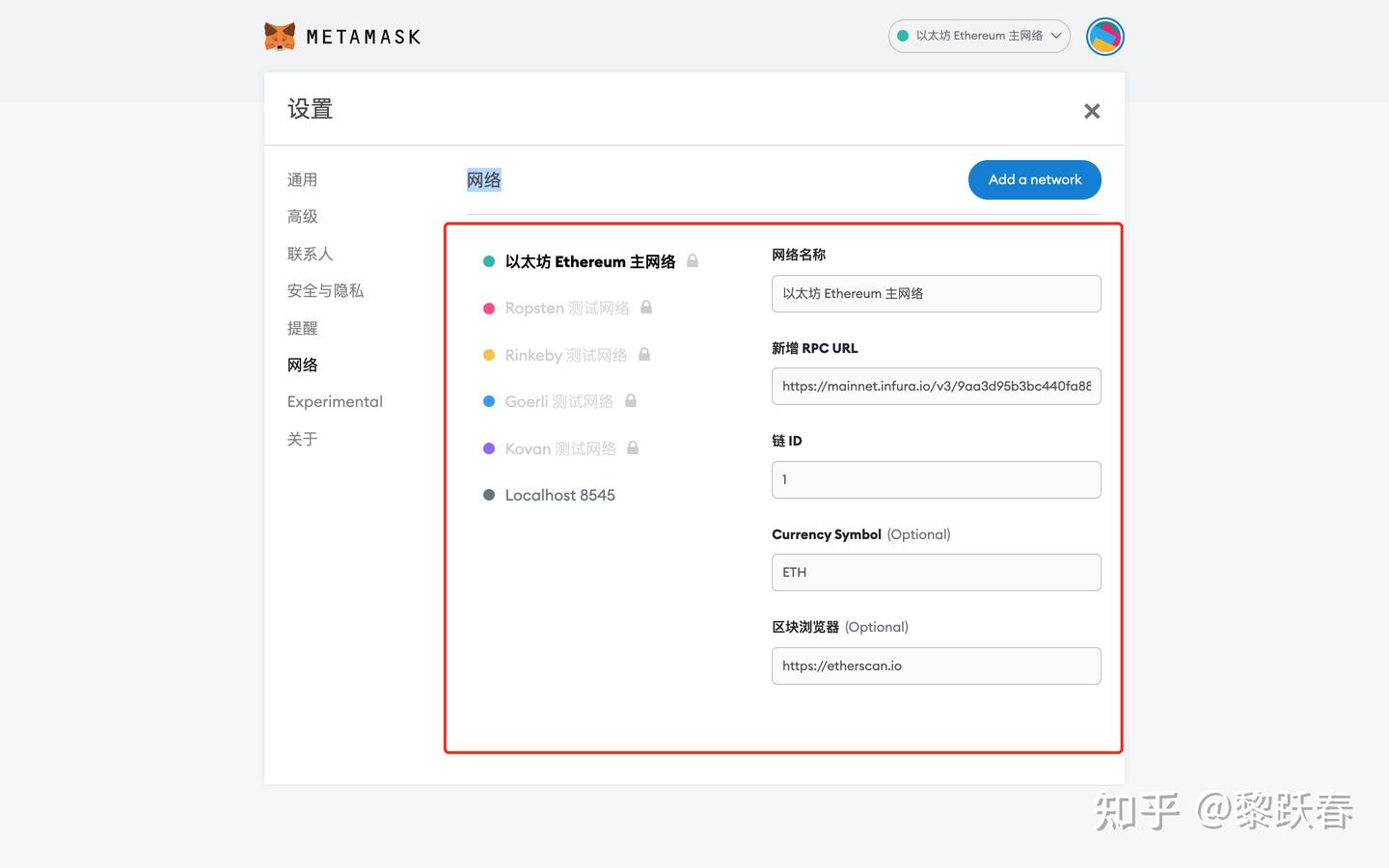Image resolution: width=1389 pixels, height=868 pixels.
Task: Open the 安全与隐私 settings section
Action: (x=325, y=290)
